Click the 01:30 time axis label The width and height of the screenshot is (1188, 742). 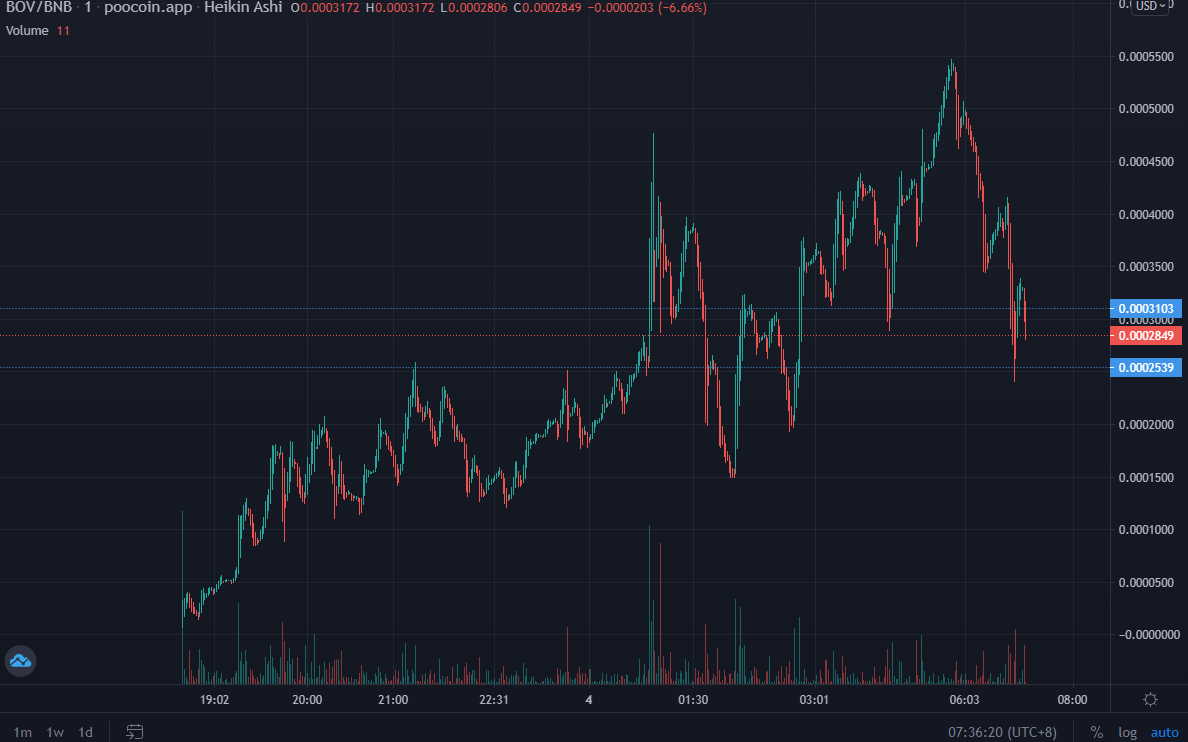click(x=692, y=700)
